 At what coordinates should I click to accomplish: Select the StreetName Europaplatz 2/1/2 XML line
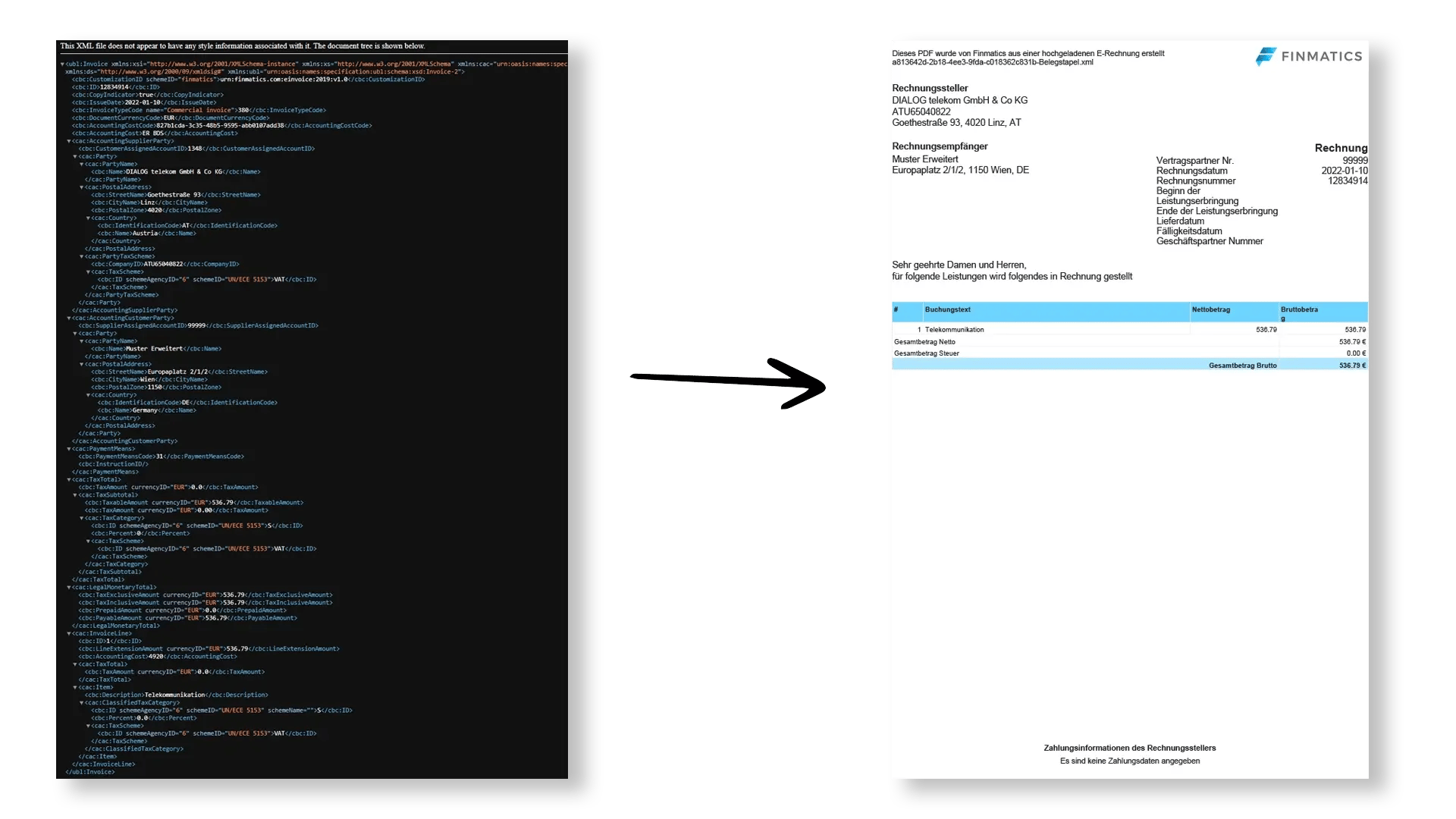pos(180,372)
